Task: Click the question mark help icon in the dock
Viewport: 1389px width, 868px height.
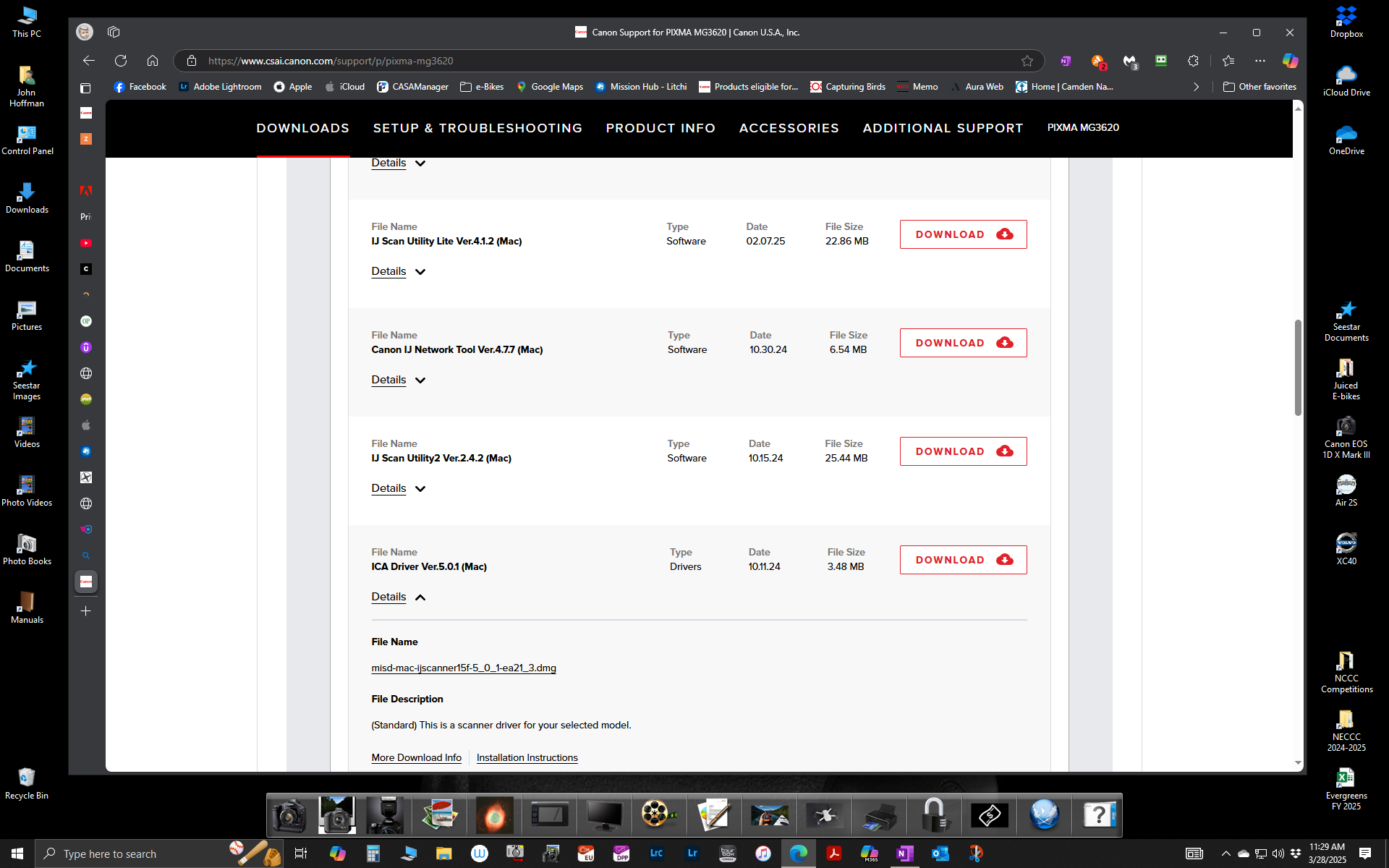Action: coord(1098,815)
